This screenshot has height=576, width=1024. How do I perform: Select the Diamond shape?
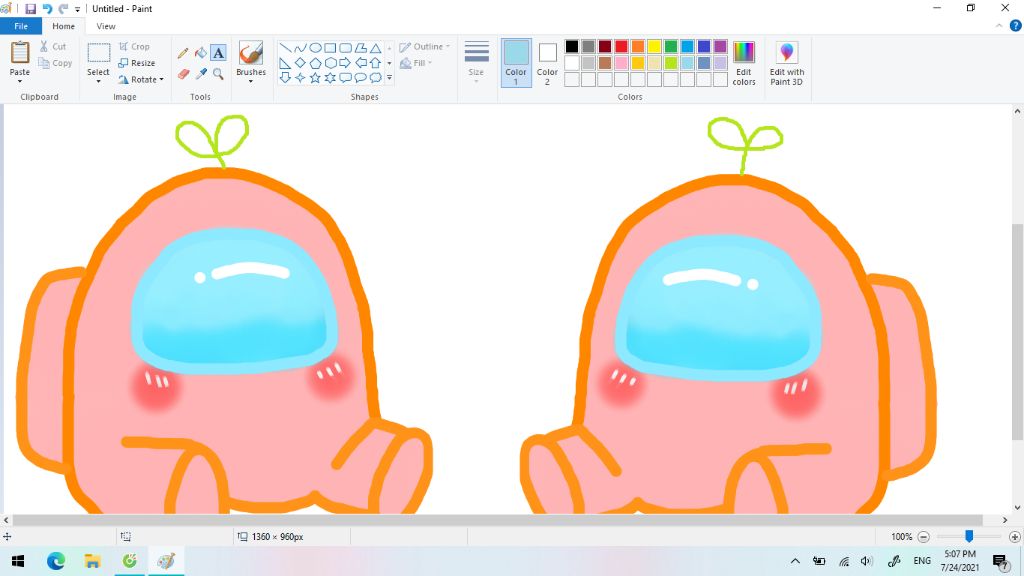coord(300,63)
